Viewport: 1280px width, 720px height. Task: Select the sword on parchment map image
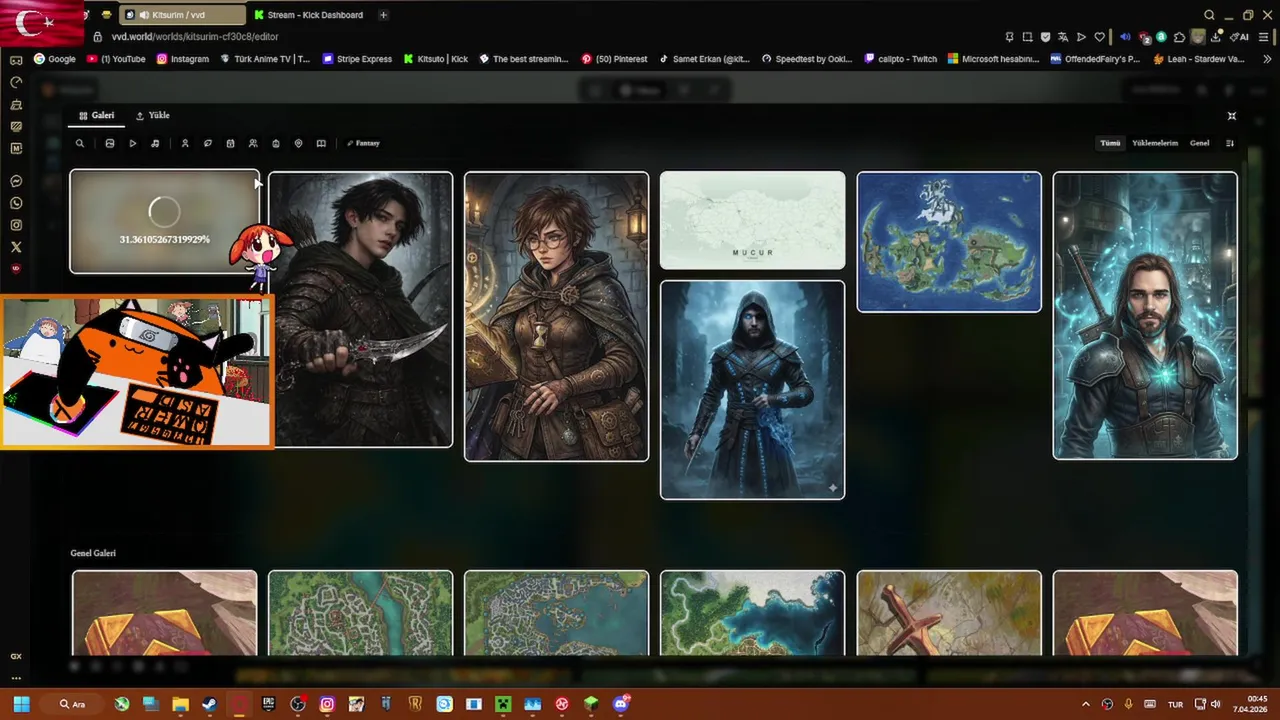pos(949,613)
